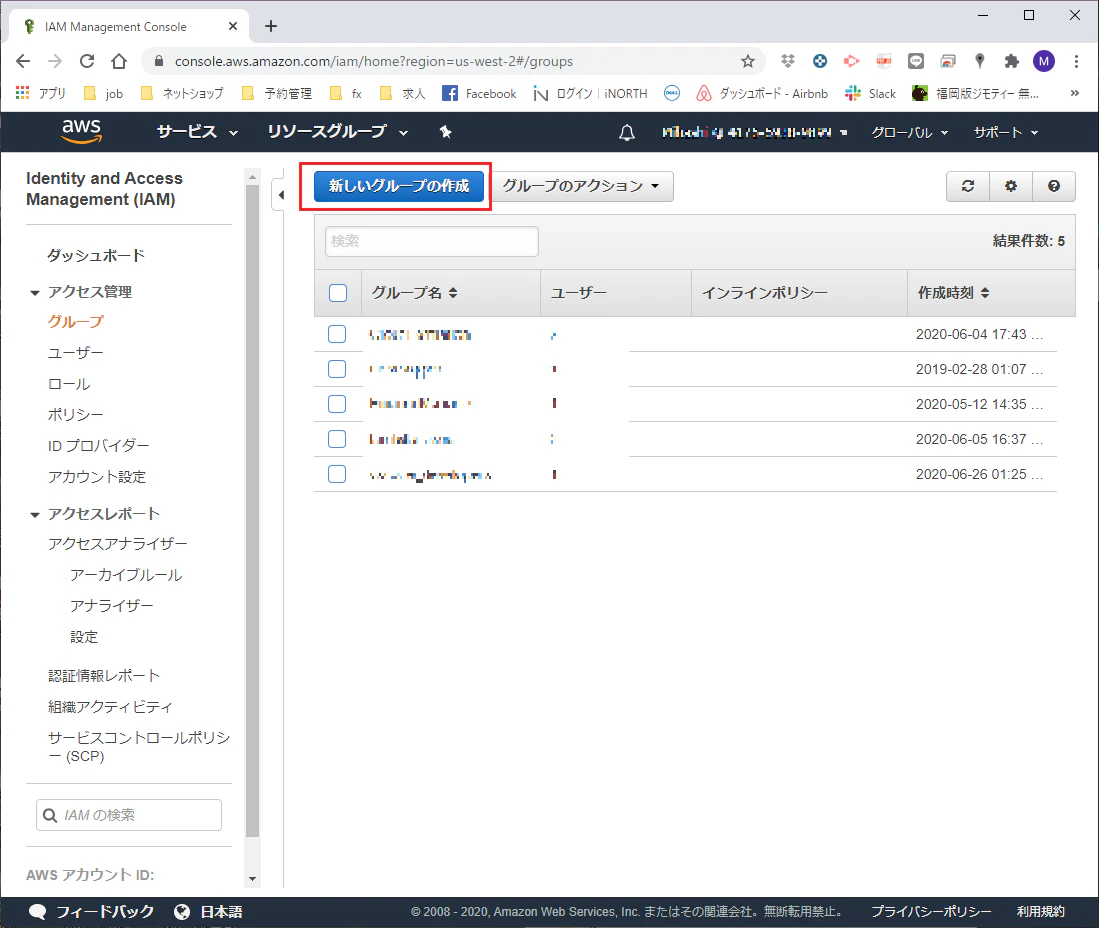Check the group created 2020-06-04
Screen dimensions: 1099x928
click(337, 334)
